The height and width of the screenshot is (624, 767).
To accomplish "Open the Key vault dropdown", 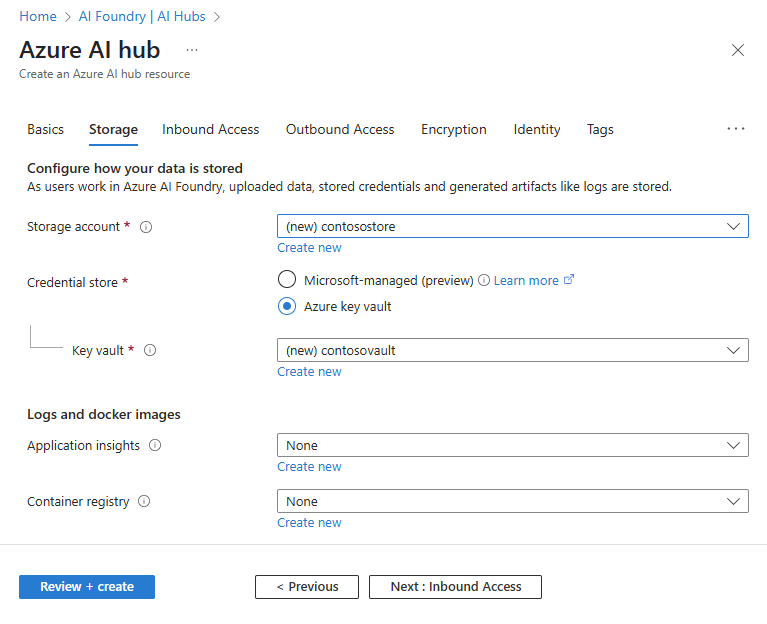I will (x=513, y=350).
